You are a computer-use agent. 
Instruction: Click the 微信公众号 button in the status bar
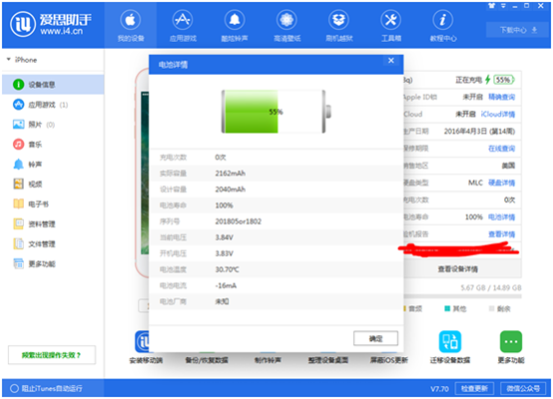[523, 388]
